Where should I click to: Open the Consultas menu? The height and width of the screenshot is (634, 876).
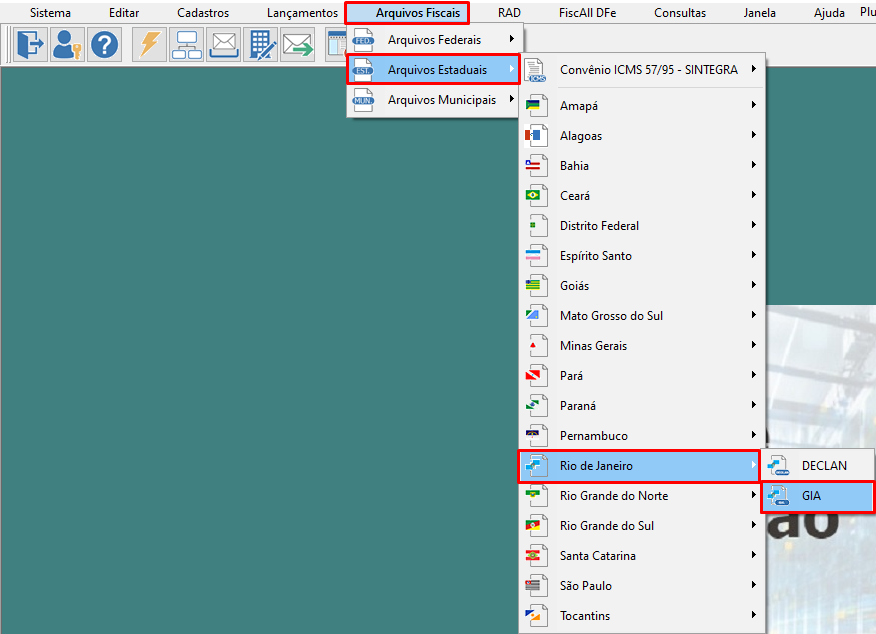tap(680, 13)
